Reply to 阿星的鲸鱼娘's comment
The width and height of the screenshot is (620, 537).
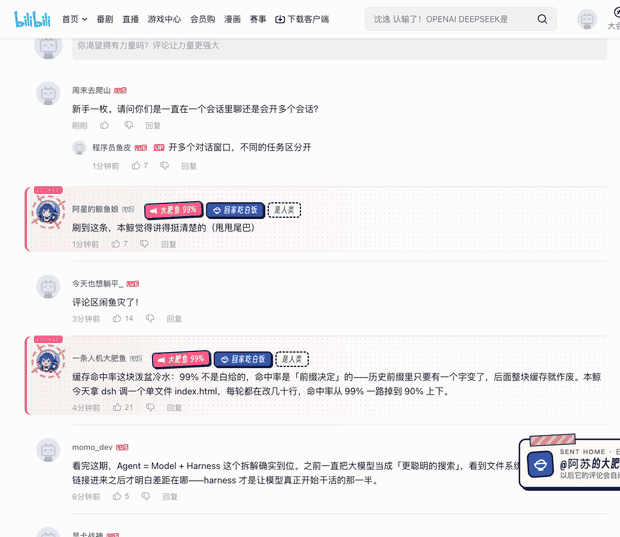click(168, 244)
